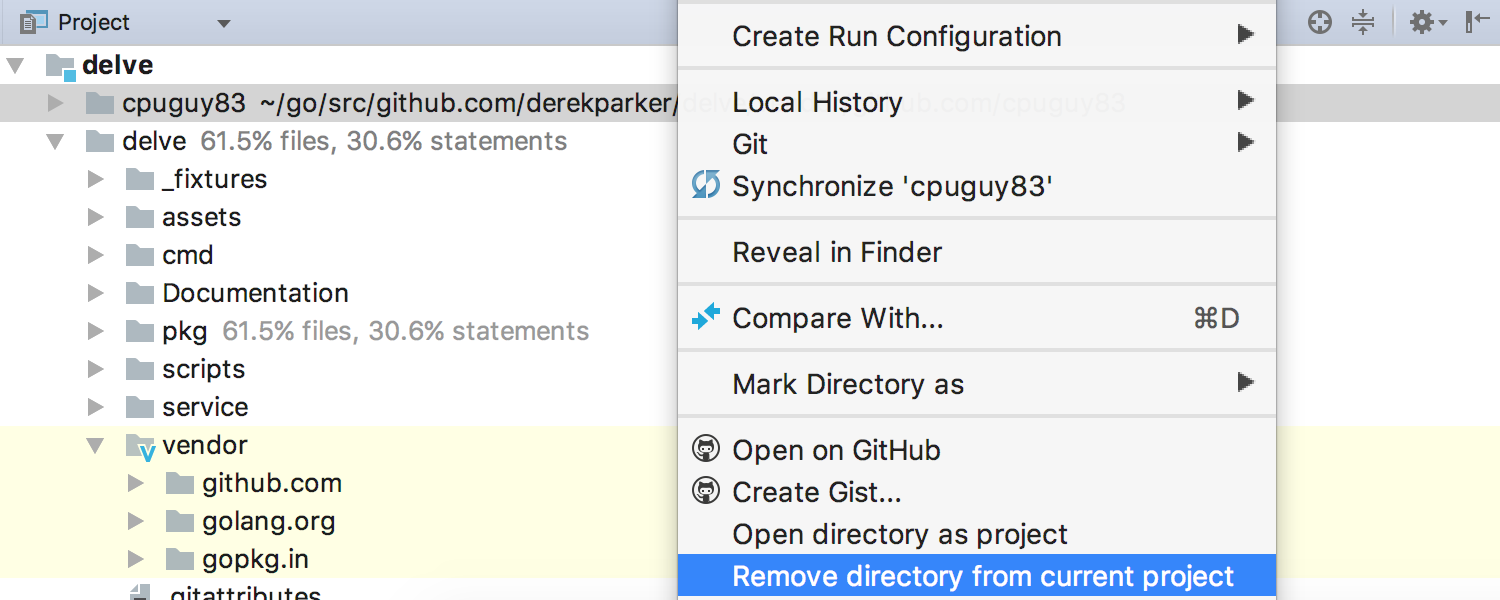The width and height of the screenshot is (1500, 600).
Task: Choose Compare With... menu entry
Action: [x=977, y=318]
